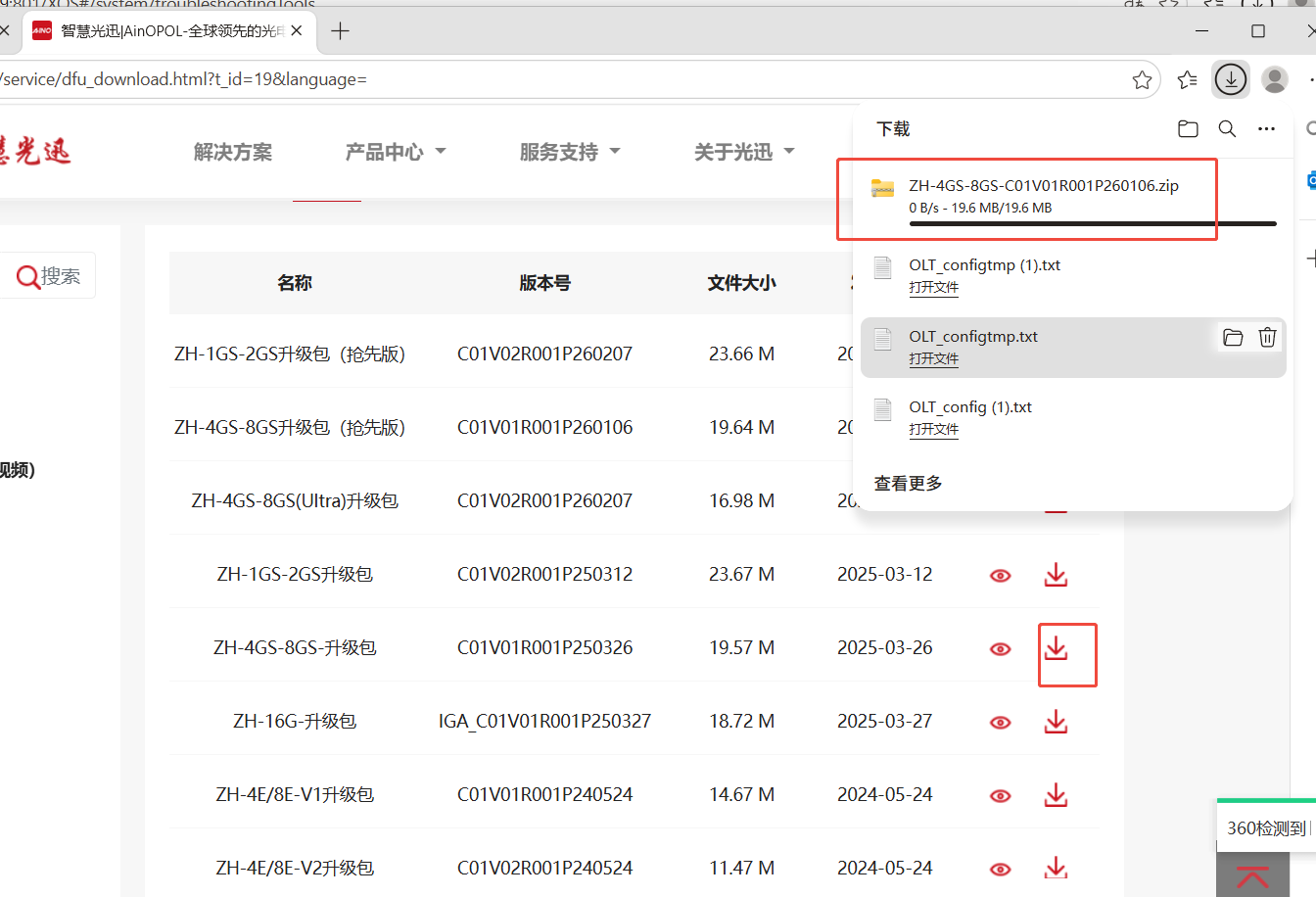Preview ZH-4E/8E-V1升级包 with eye icon
This screenshot has width=1316, height=897.
(1000, 796)
